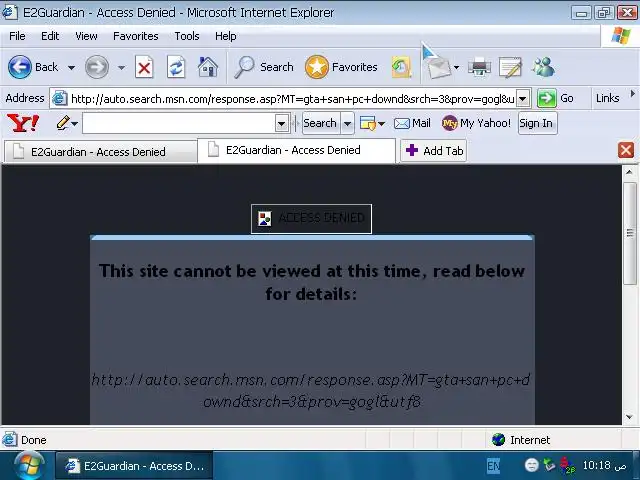
Task: Expand the address bar dropdown
Action: pos(523,98)
